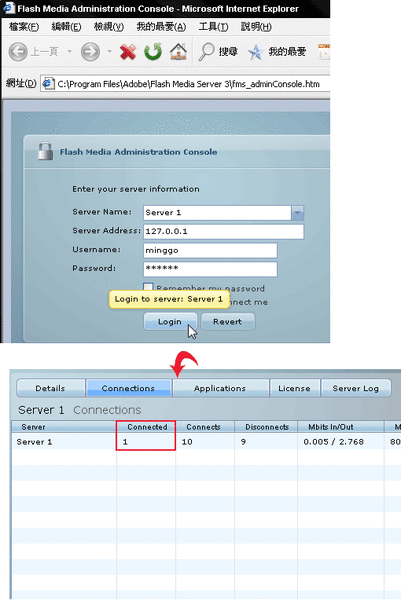
Task: Click into the Server Address field
Action: pos(223,232)
